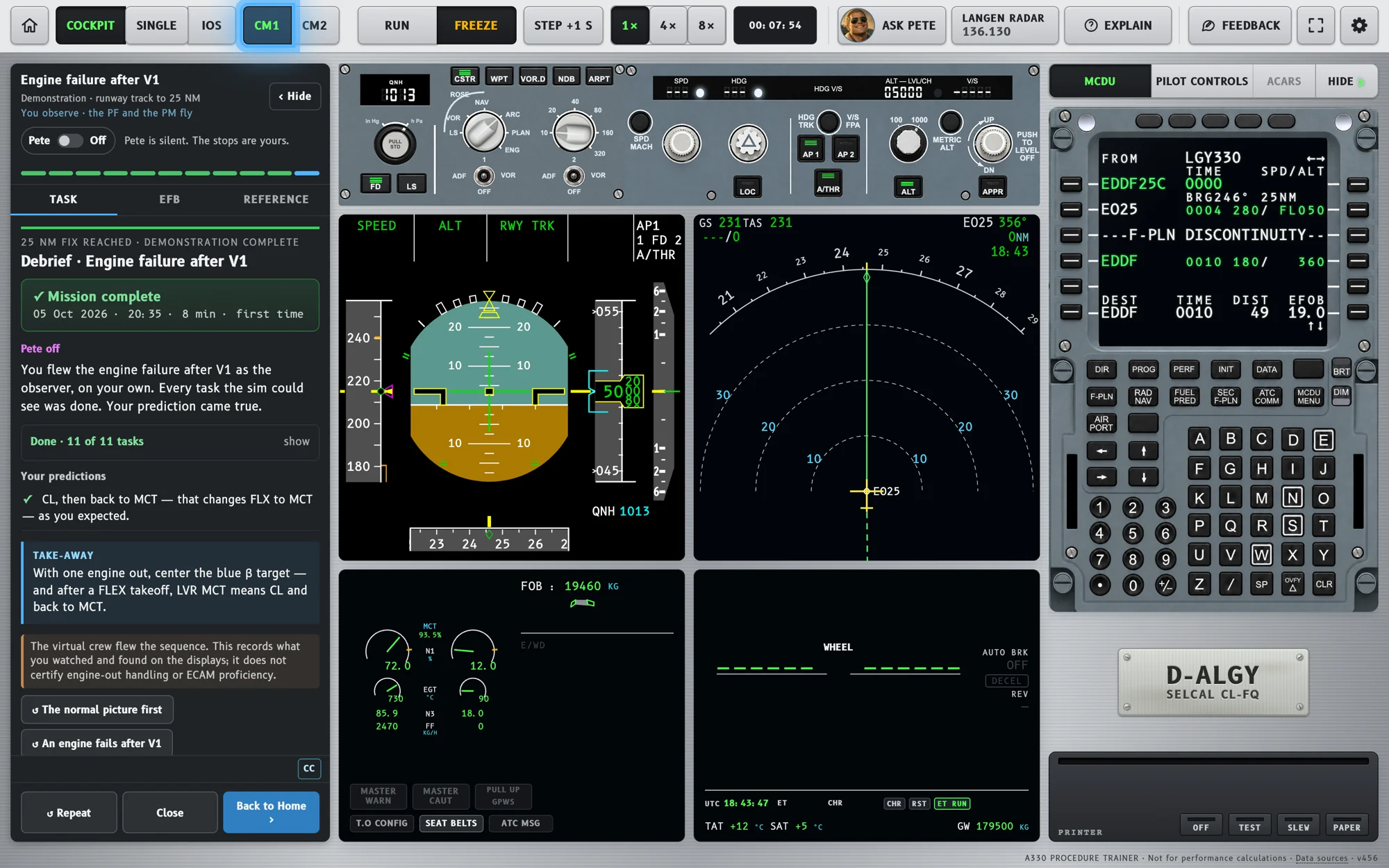
Task: Select the LS button on EFIS panel
Action: (x=411, y=185)
